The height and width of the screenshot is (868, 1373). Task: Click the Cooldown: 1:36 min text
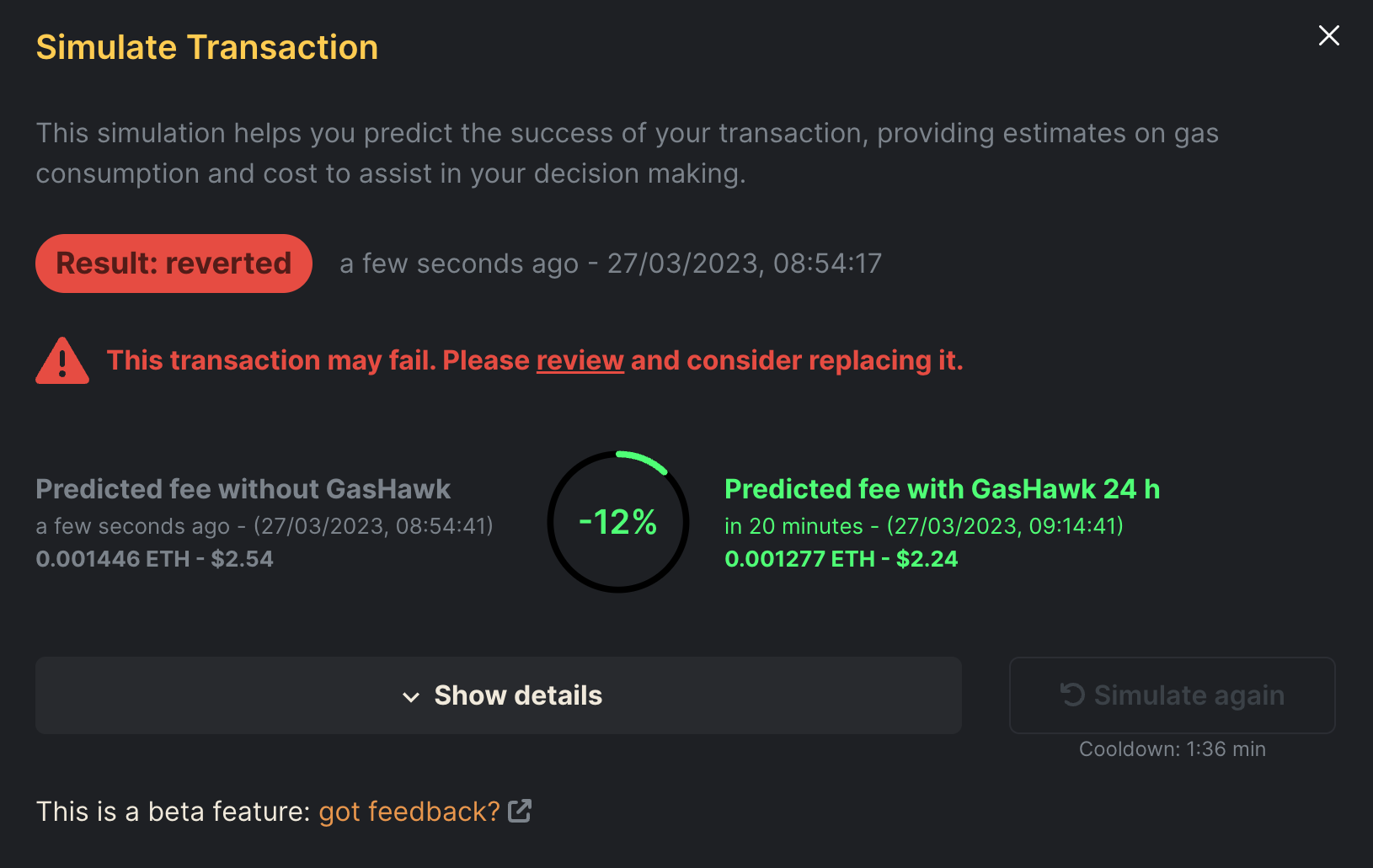coord(1172,748)
